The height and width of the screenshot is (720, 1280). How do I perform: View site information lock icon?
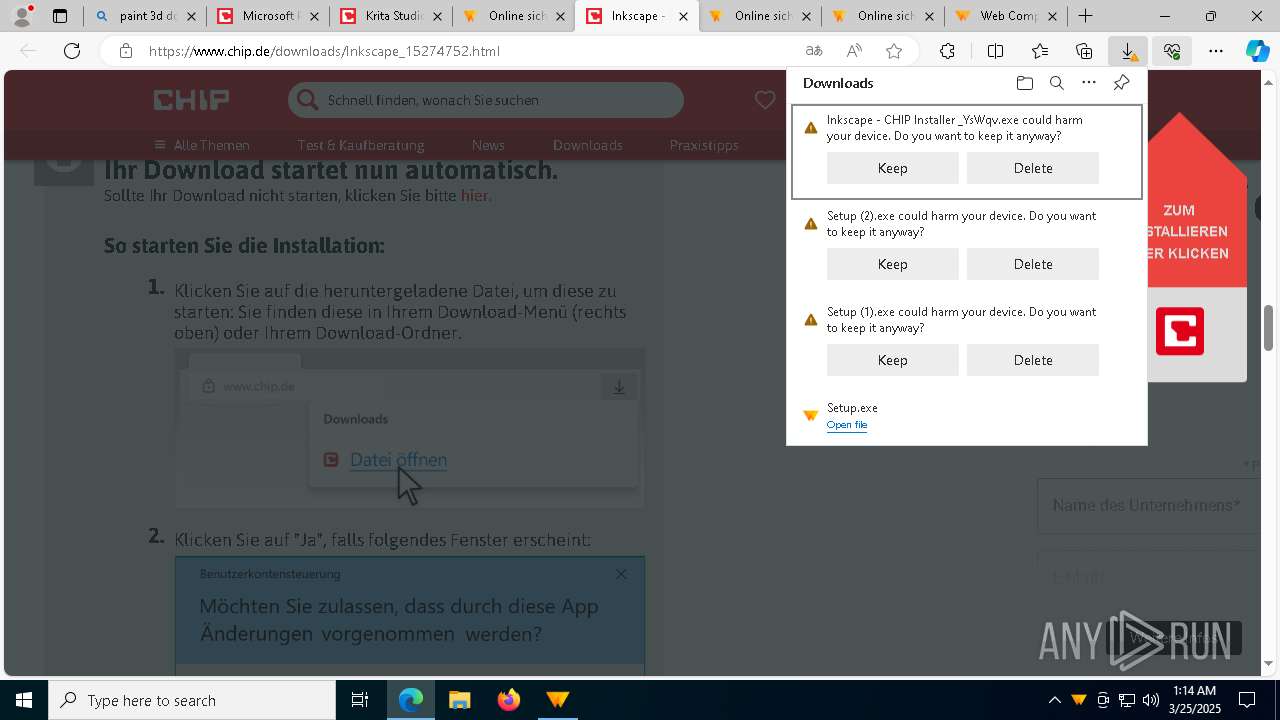(125, 51)
